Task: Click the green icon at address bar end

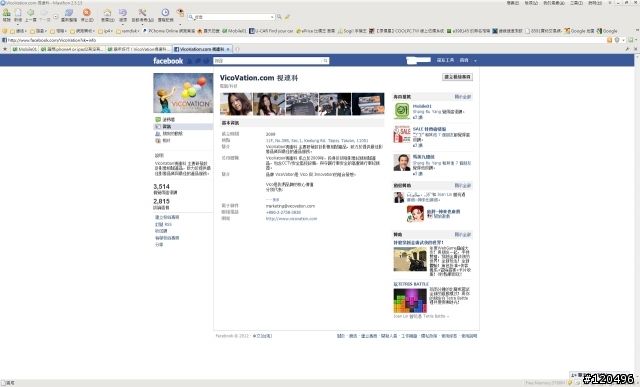Action: coord(631,40)
